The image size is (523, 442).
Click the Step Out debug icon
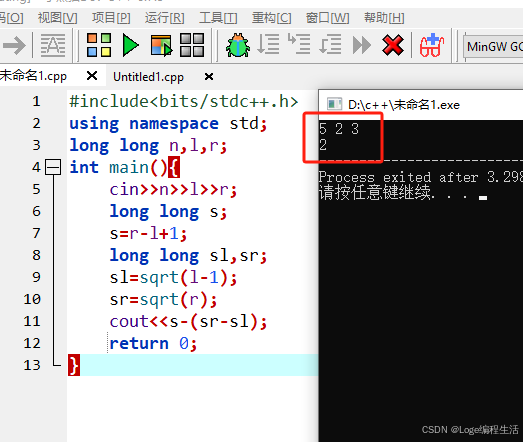[330, 44]
